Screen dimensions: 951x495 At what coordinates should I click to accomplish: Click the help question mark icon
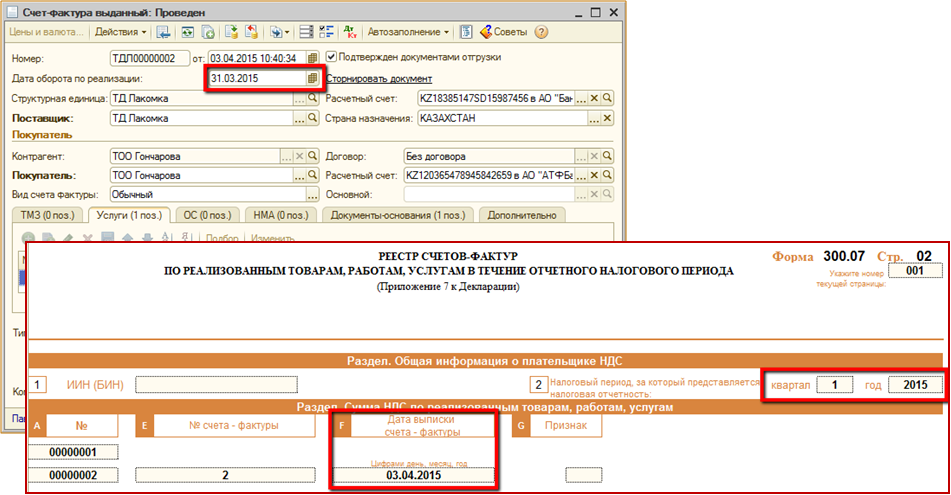[541, 32]
